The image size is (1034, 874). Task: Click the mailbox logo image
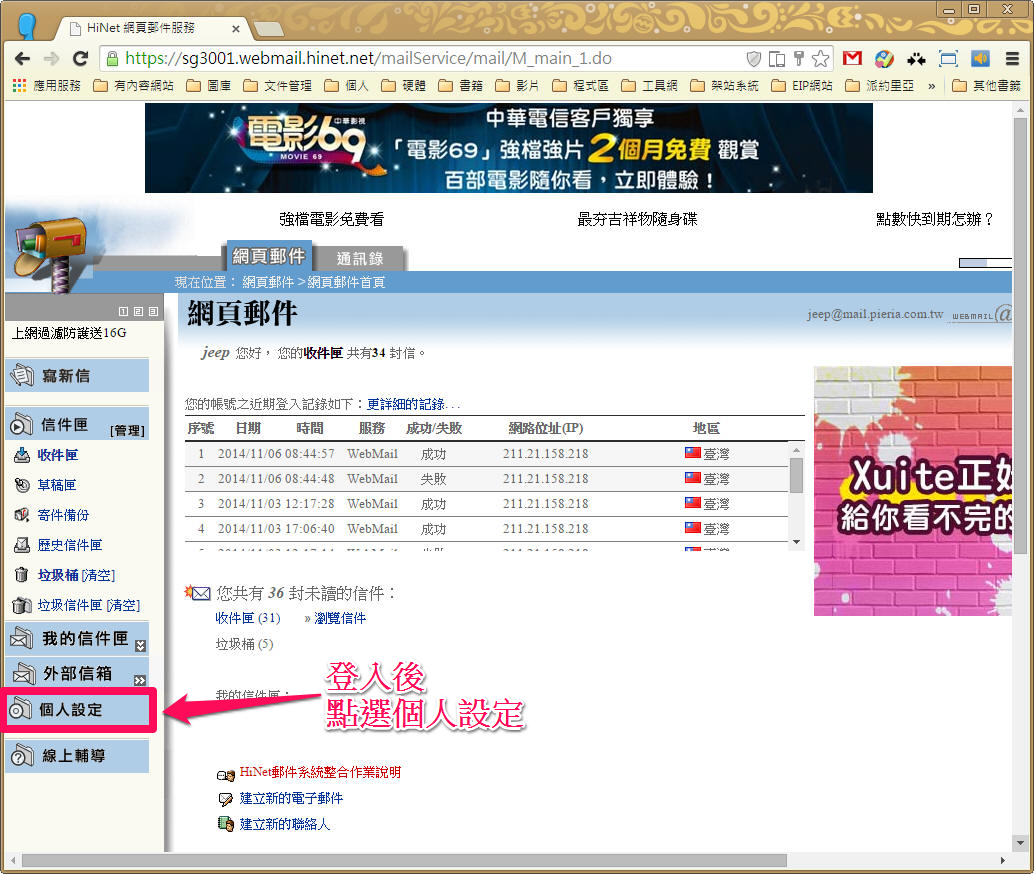51,254
